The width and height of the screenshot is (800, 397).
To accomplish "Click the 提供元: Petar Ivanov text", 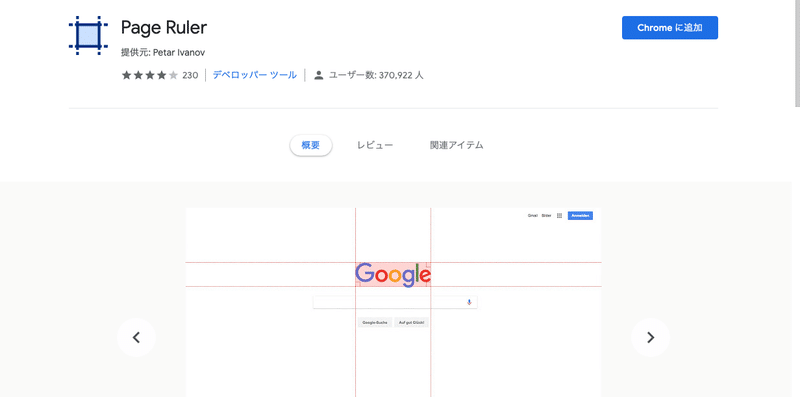I will click(x=163, y=53).
